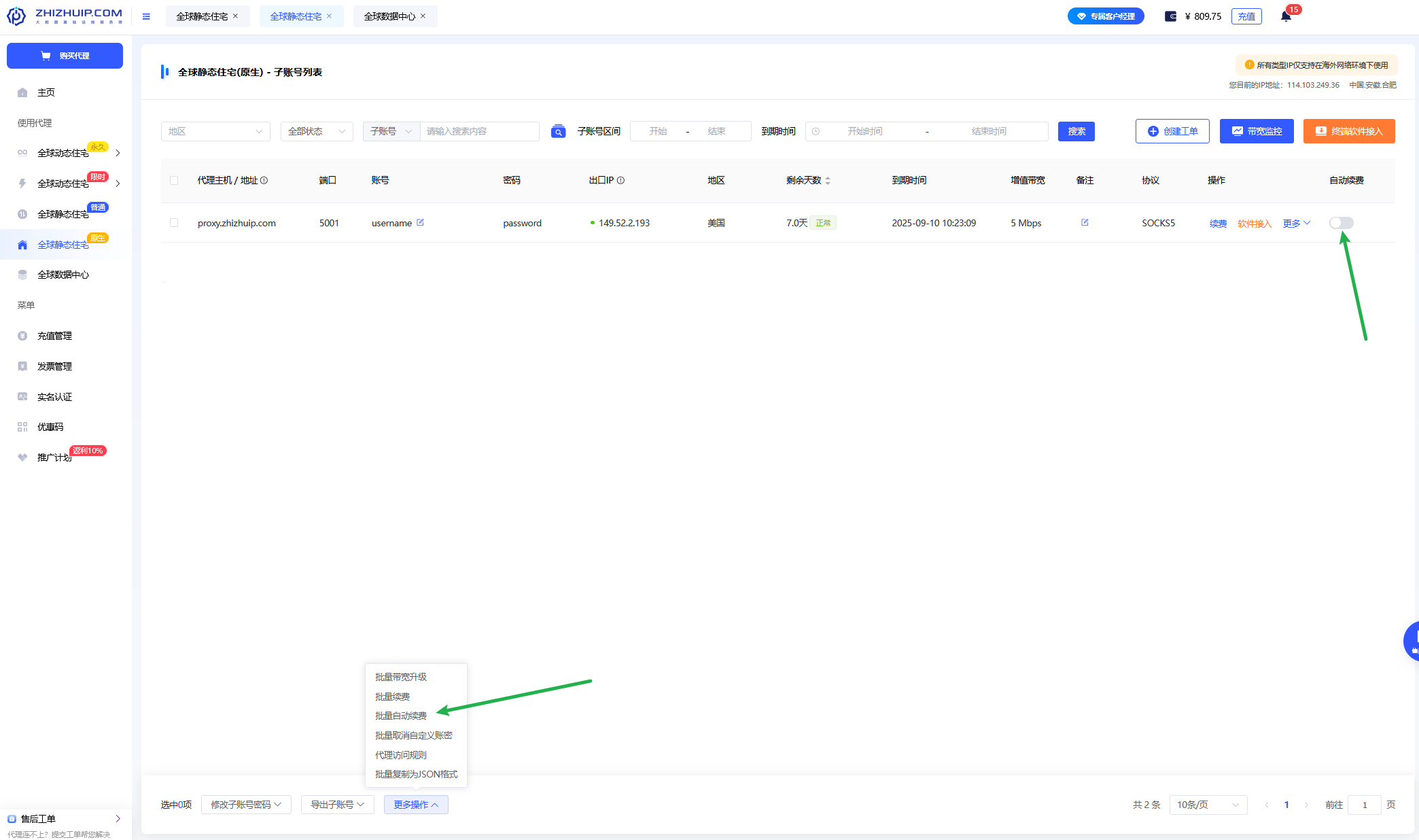Click the remark edit icon in row
This screenshot has height=840, width=1419.
(1085, 222)
